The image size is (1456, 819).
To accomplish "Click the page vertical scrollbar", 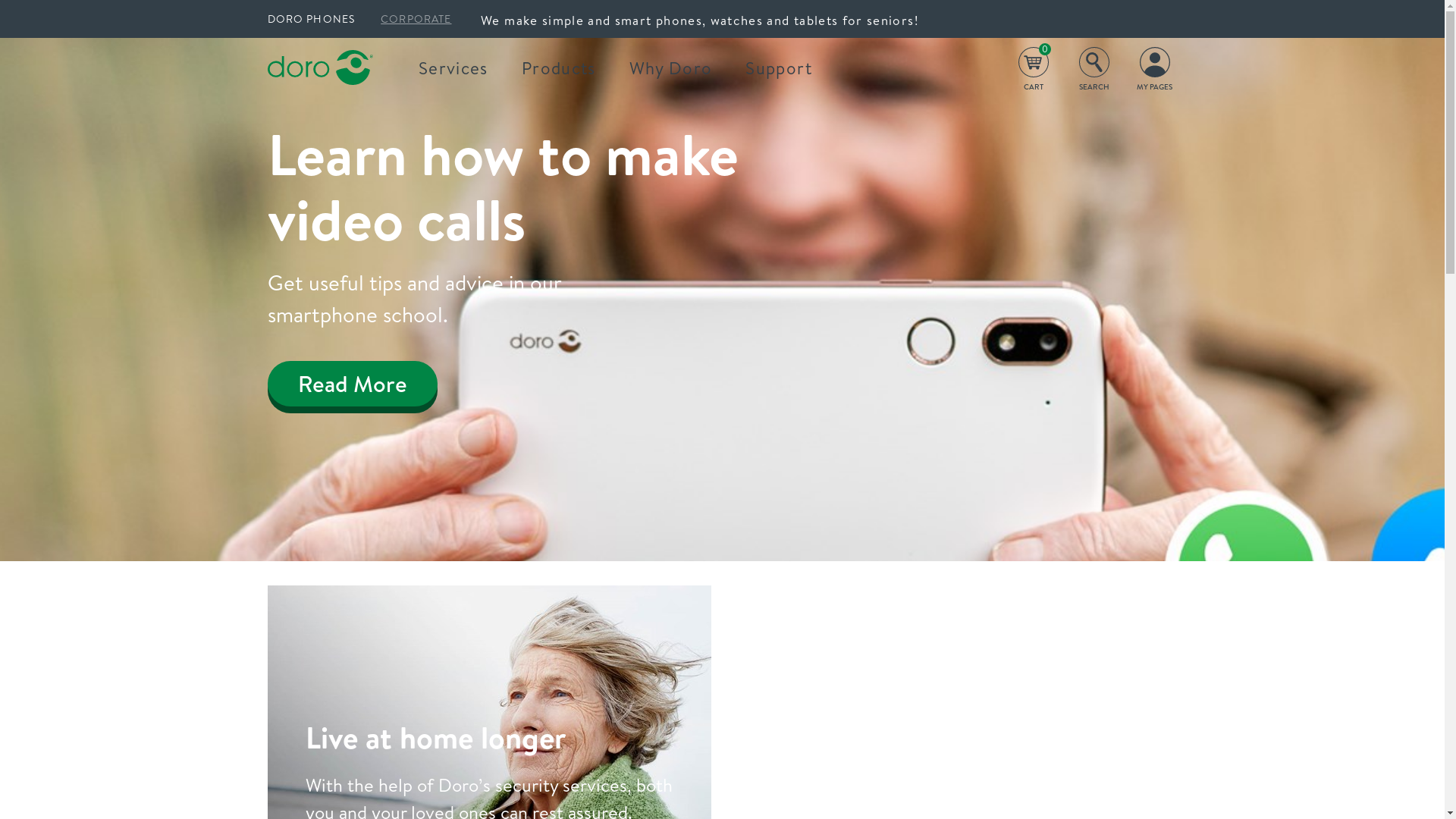I will pyautogui.click(x=1450, y=409).
